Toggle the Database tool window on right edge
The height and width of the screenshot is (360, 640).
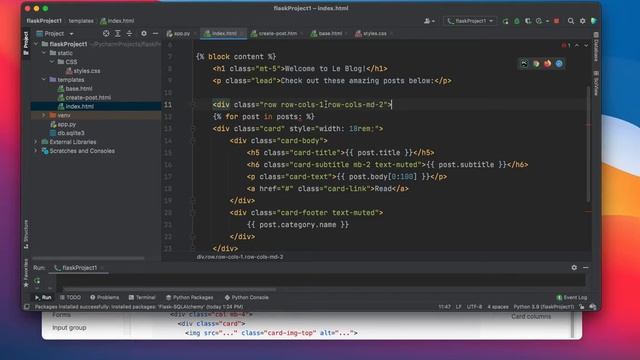click(596, 47)
